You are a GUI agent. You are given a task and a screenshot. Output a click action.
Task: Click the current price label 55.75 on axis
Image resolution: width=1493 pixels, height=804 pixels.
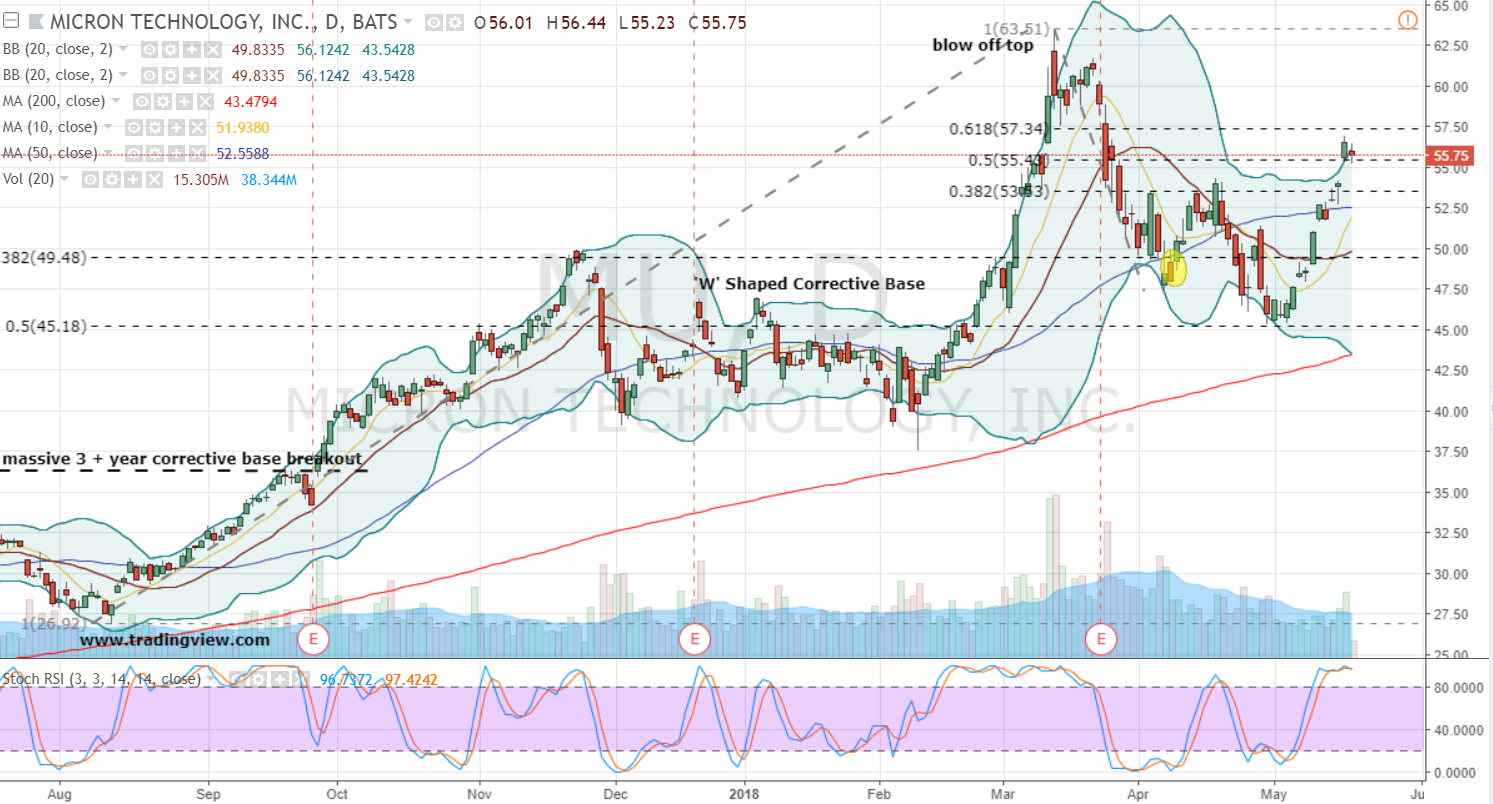tap(1452, 156)
